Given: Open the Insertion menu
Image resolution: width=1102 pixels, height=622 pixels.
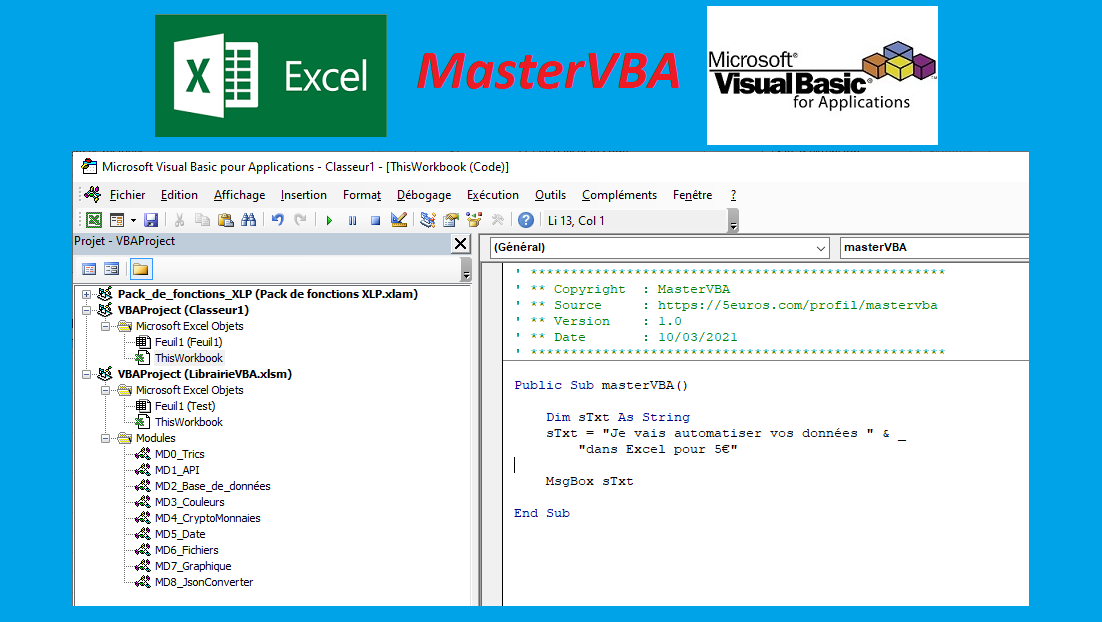Looking at the screenshot, I should pyautogui.click(x=304, y=195).
